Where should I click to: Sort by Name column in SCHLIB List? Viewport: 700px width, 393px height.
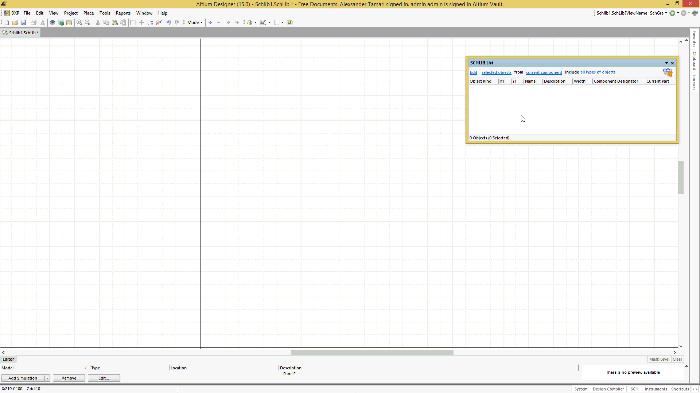533,81
